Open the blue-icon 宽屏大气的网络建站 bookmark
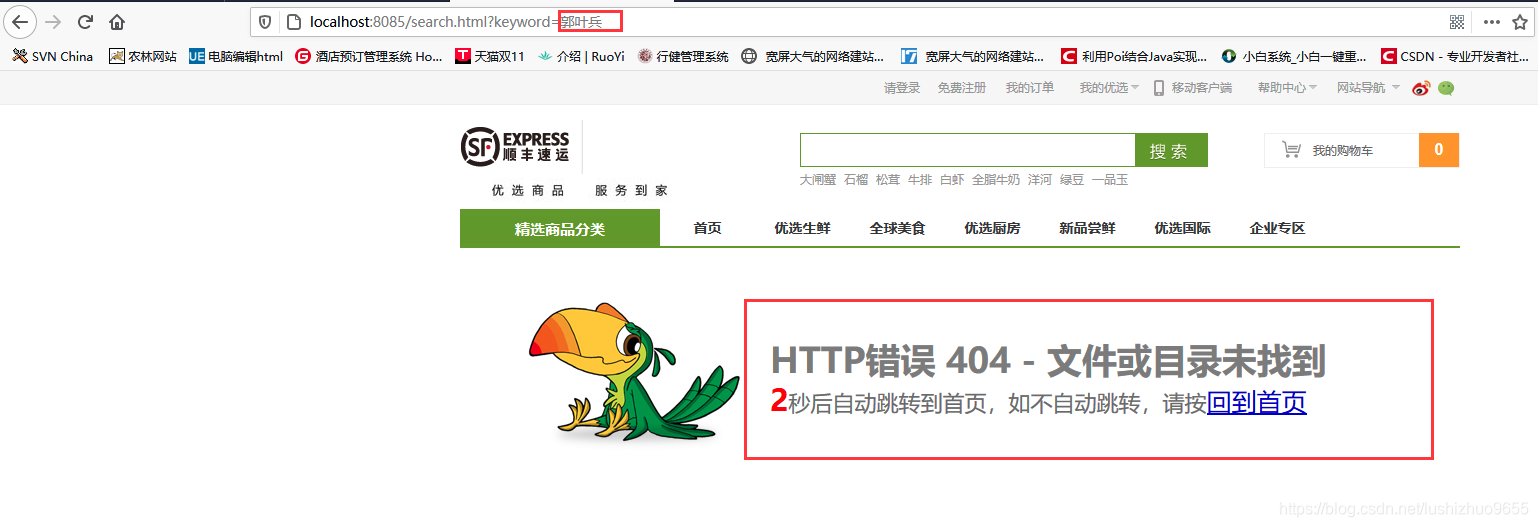Screen dimensions: 1538x527 [x=973, y=56]
